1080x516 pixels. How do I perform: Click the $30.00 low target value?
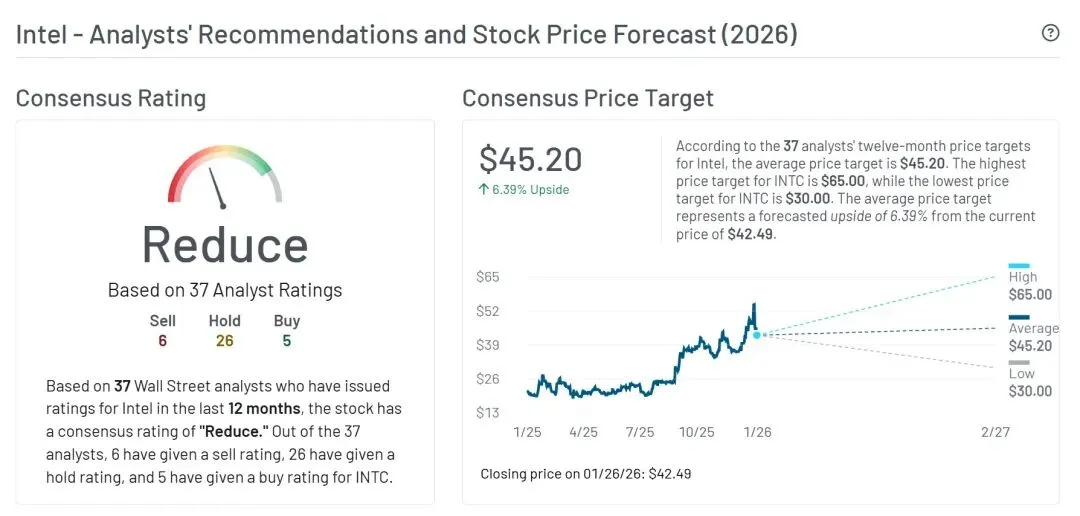click(x=1030, y=391)
